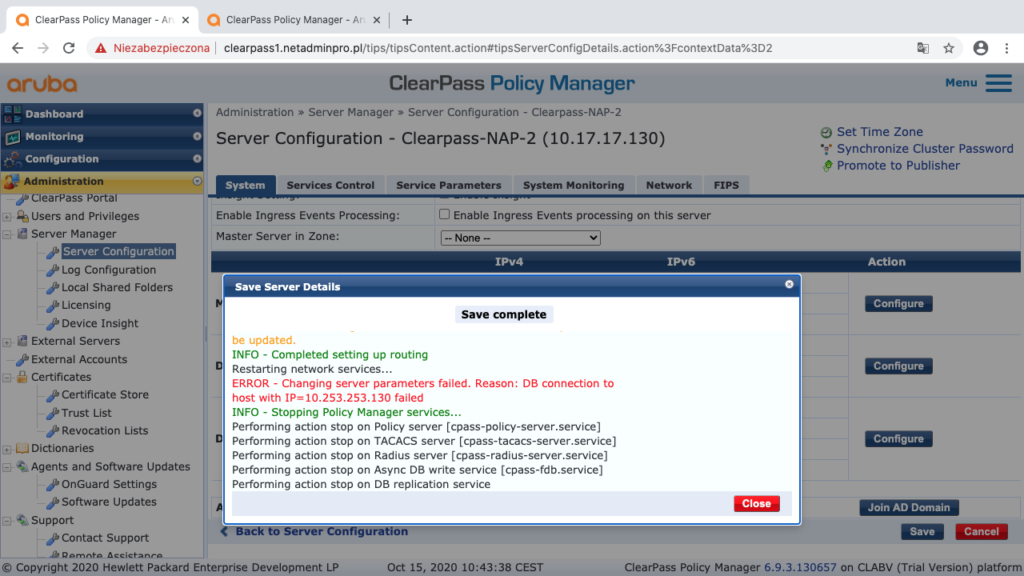Image resolution: width=1024 pixels, height=576 pixels.
Task: Open Software Updates in the tree
Action: pos(109,502)
